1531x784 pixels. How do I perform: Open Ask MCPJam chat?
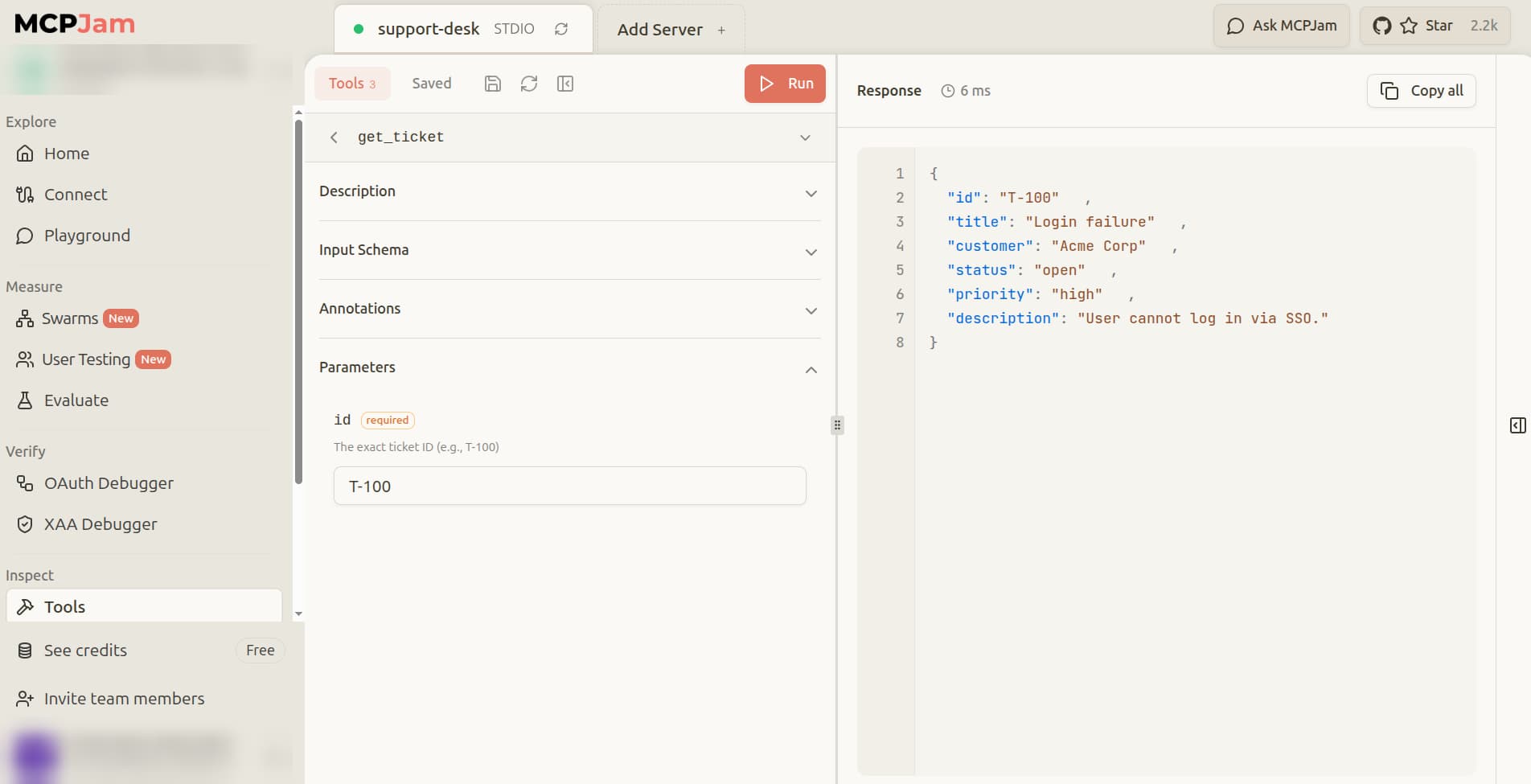(x=1282, y=26)
